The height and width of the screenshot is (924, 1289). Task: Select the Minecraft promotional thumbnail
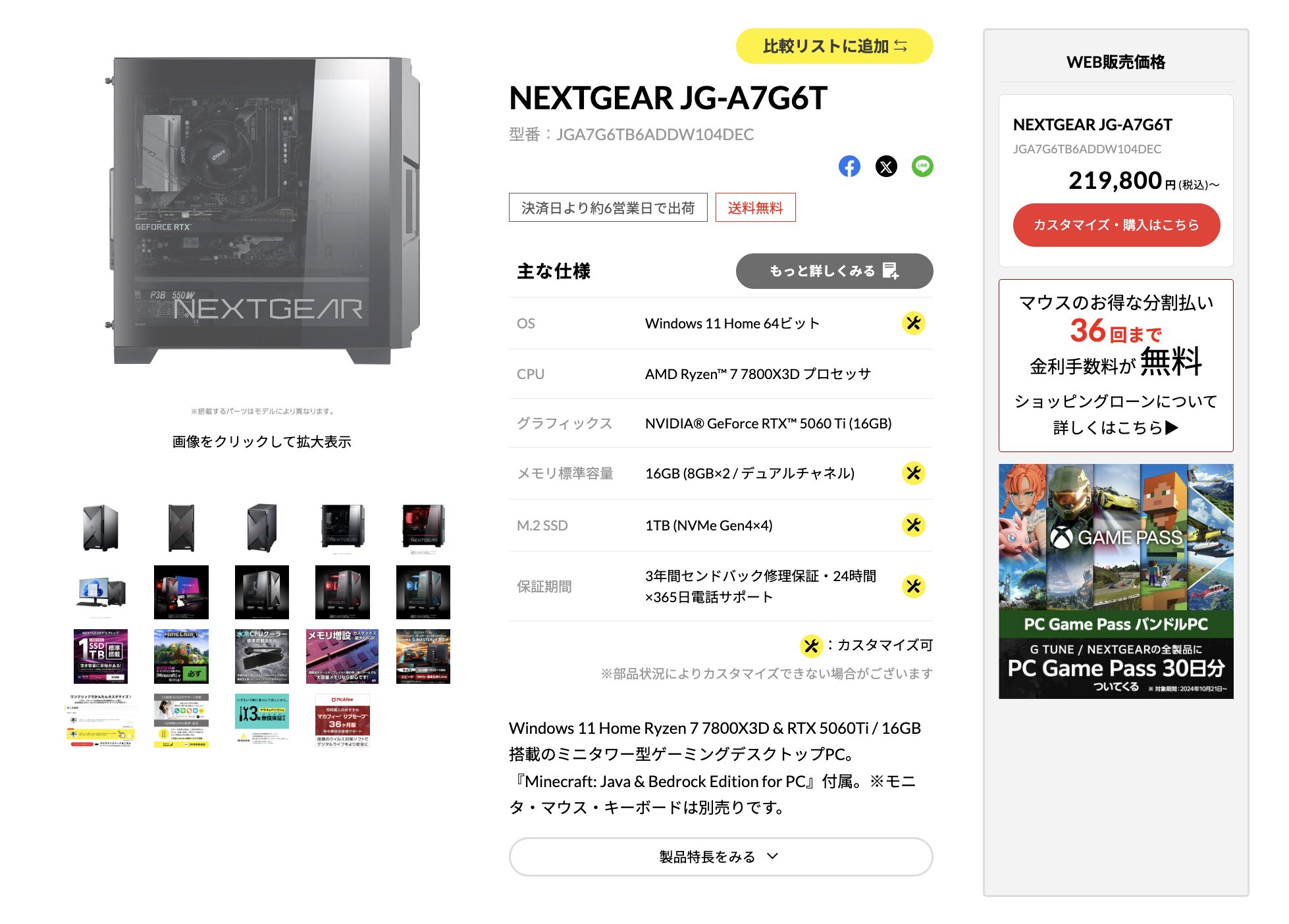coord(181,656)
